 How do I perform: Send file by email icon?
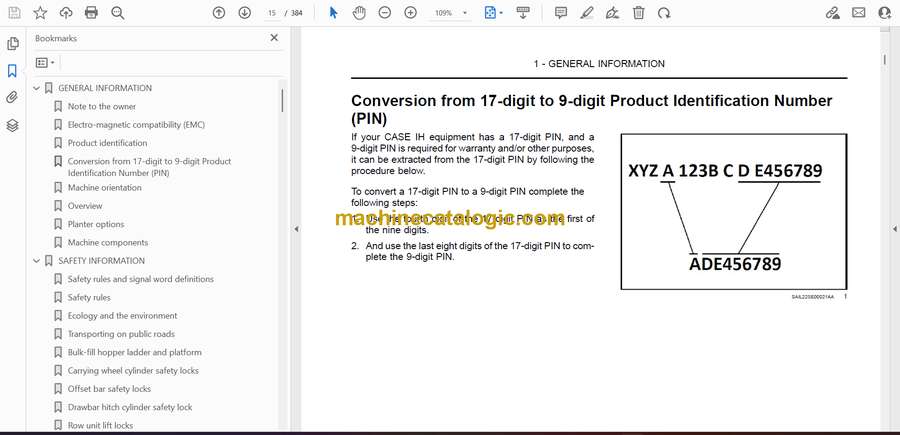click(x=859, y=13)
